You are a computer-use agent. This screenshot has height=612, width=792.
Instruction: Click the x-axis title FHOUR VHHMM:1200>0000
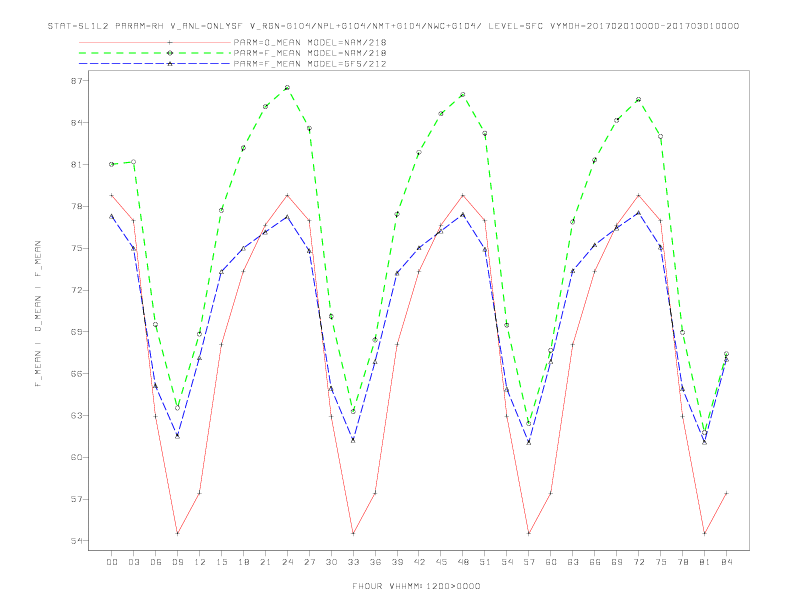click(416, 586)
